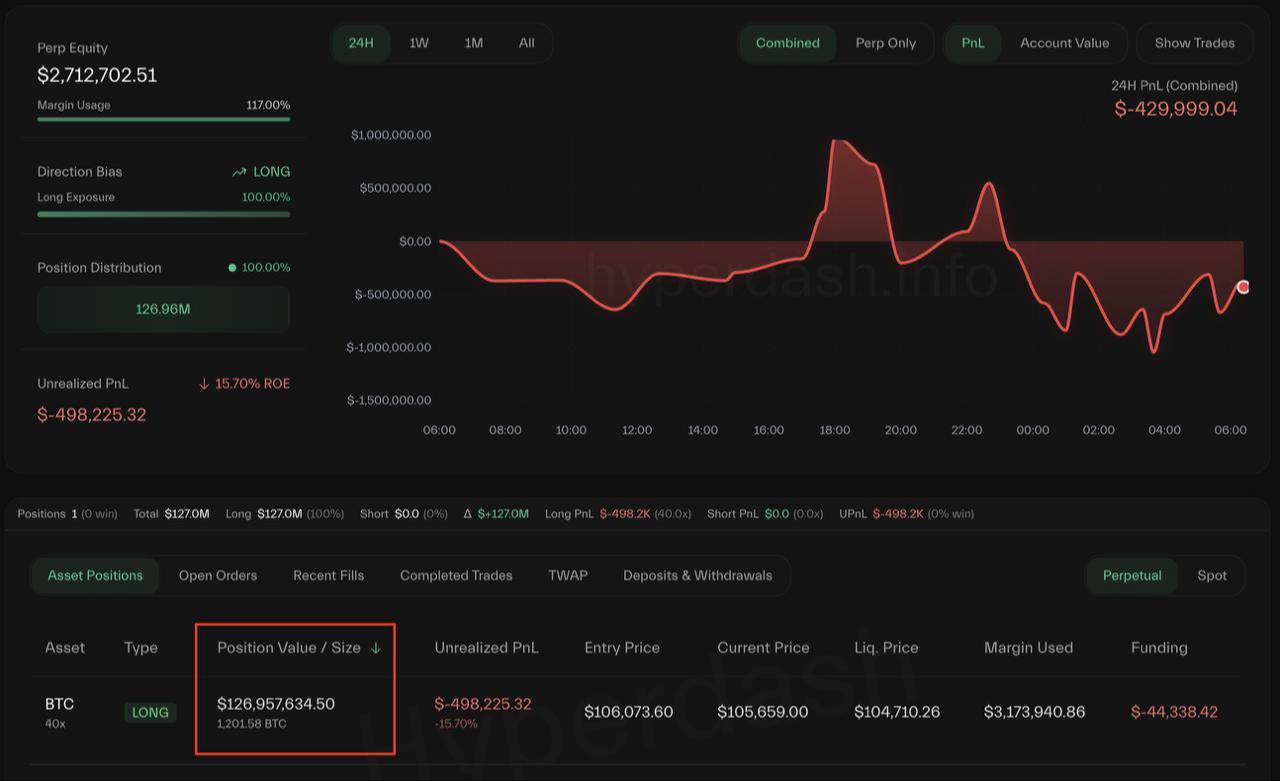Open the Completed Trades tab

tap(456, 575)
